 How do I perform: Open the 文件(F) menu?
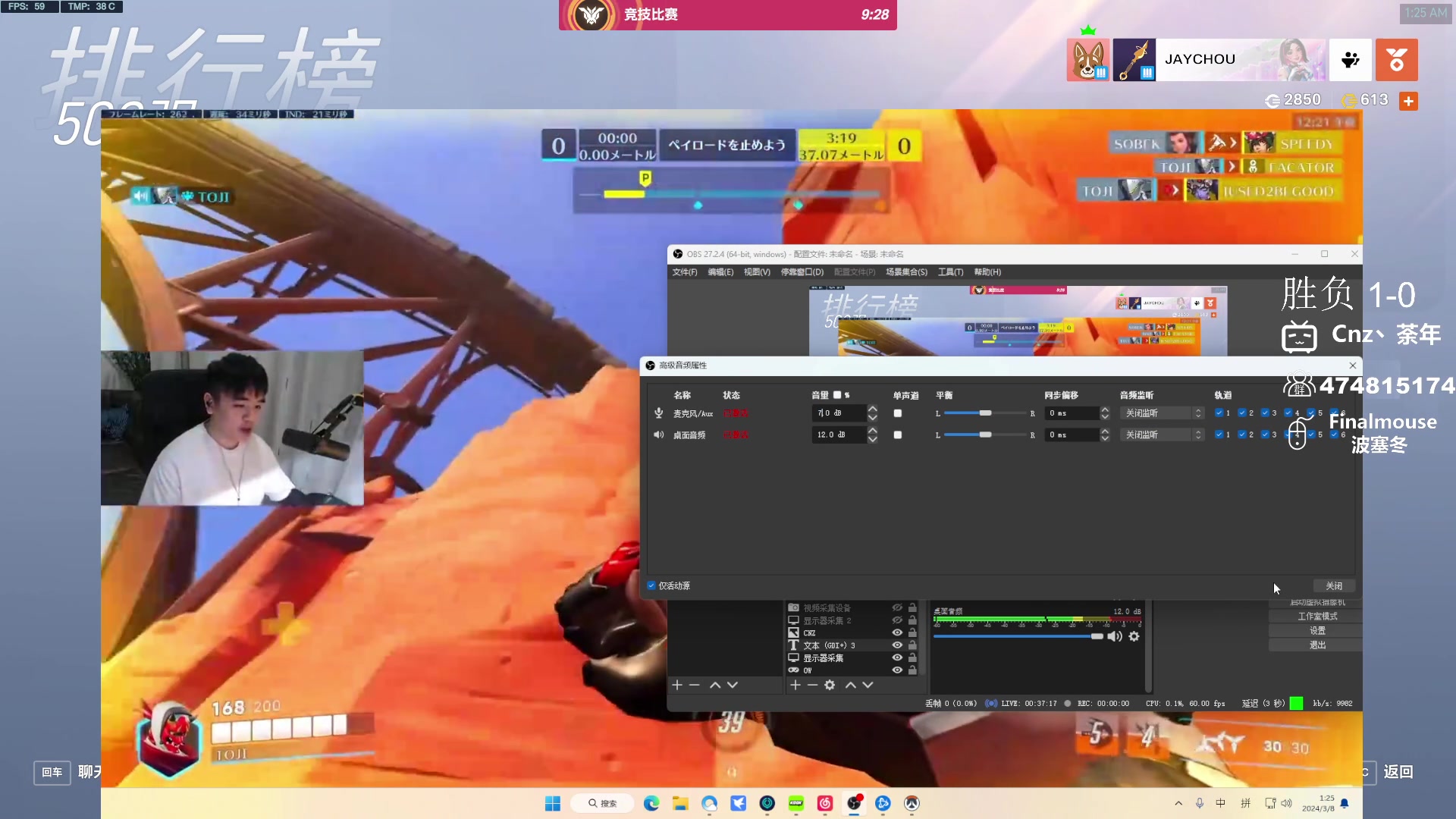coord(684,272)
